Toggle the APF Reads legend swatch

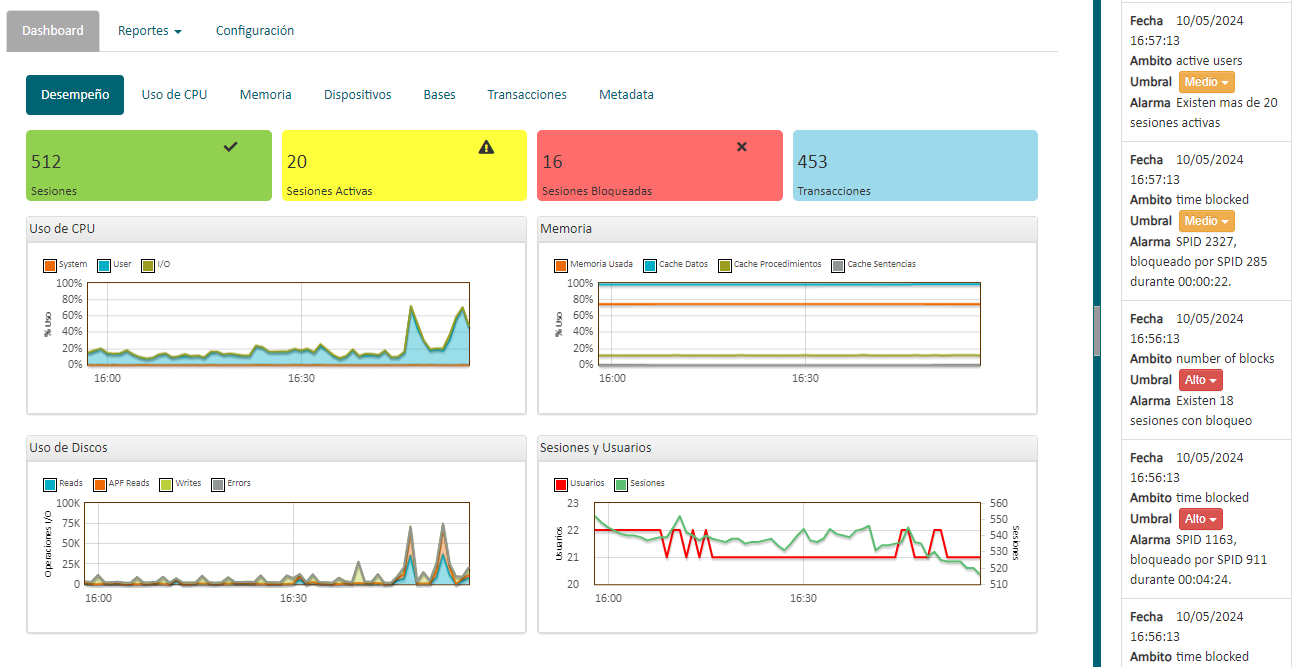100,484
